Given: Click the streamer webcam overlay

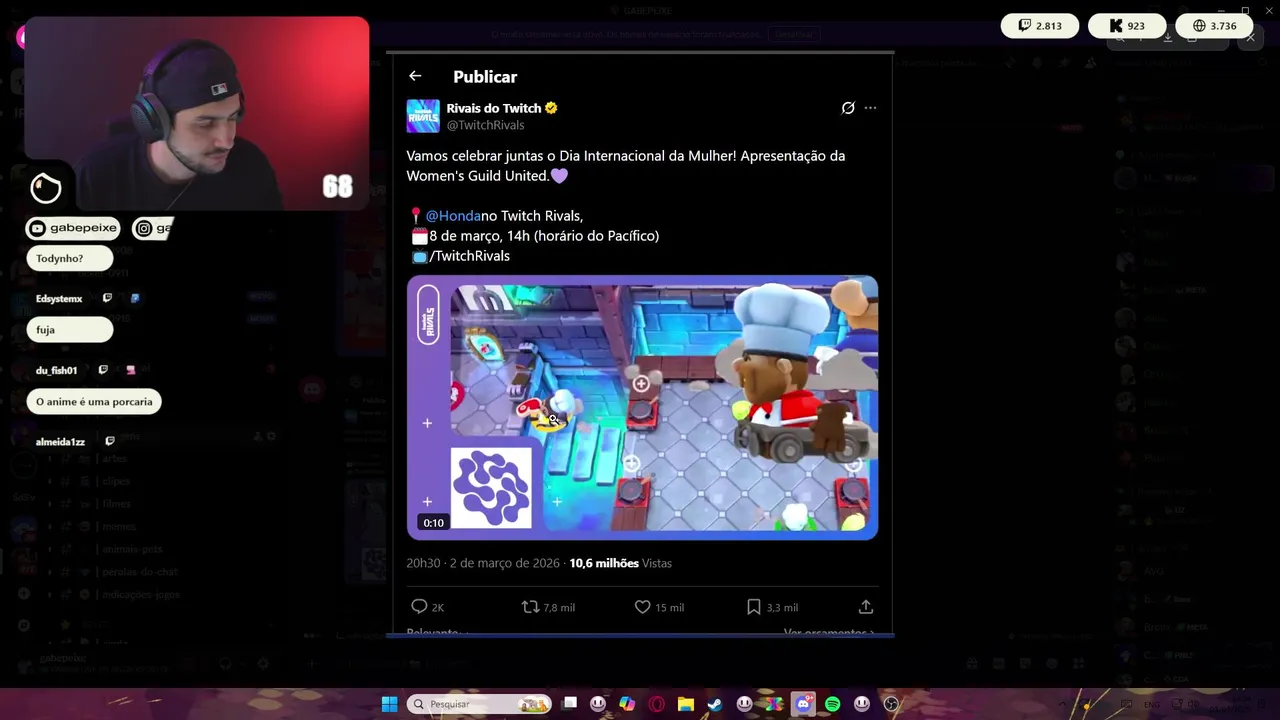Looking at the screenshot, I should click(x=197, y=113).
